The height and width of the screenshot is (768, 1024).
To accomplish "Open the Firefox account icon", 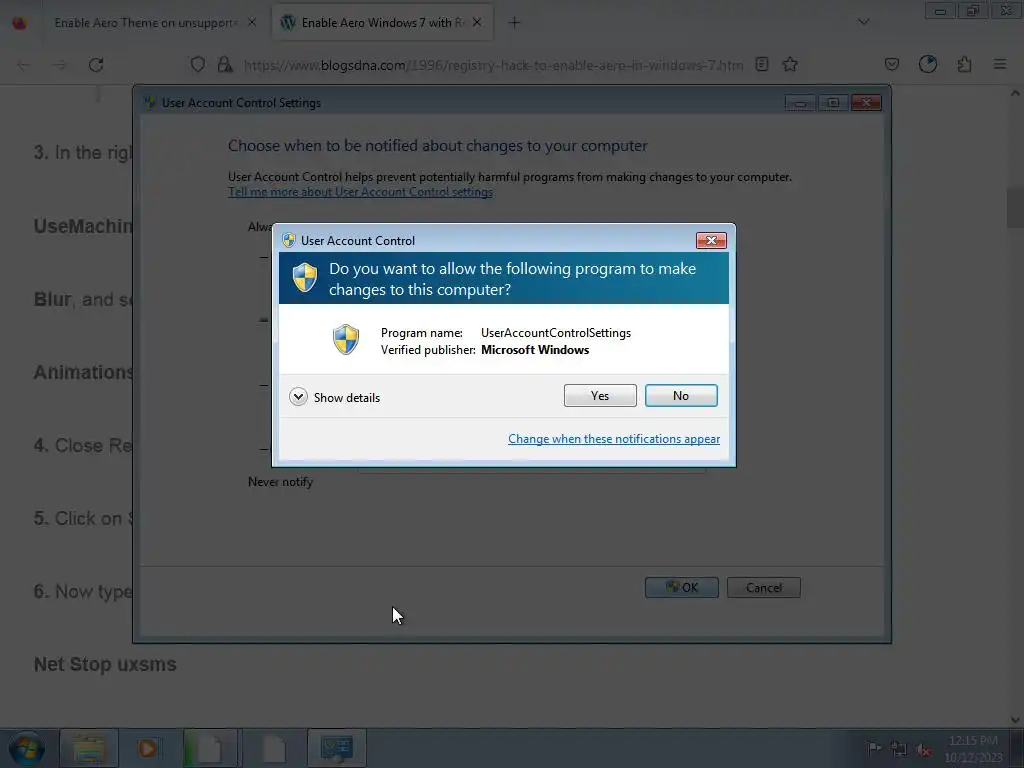I will click(x=927, y=65).
